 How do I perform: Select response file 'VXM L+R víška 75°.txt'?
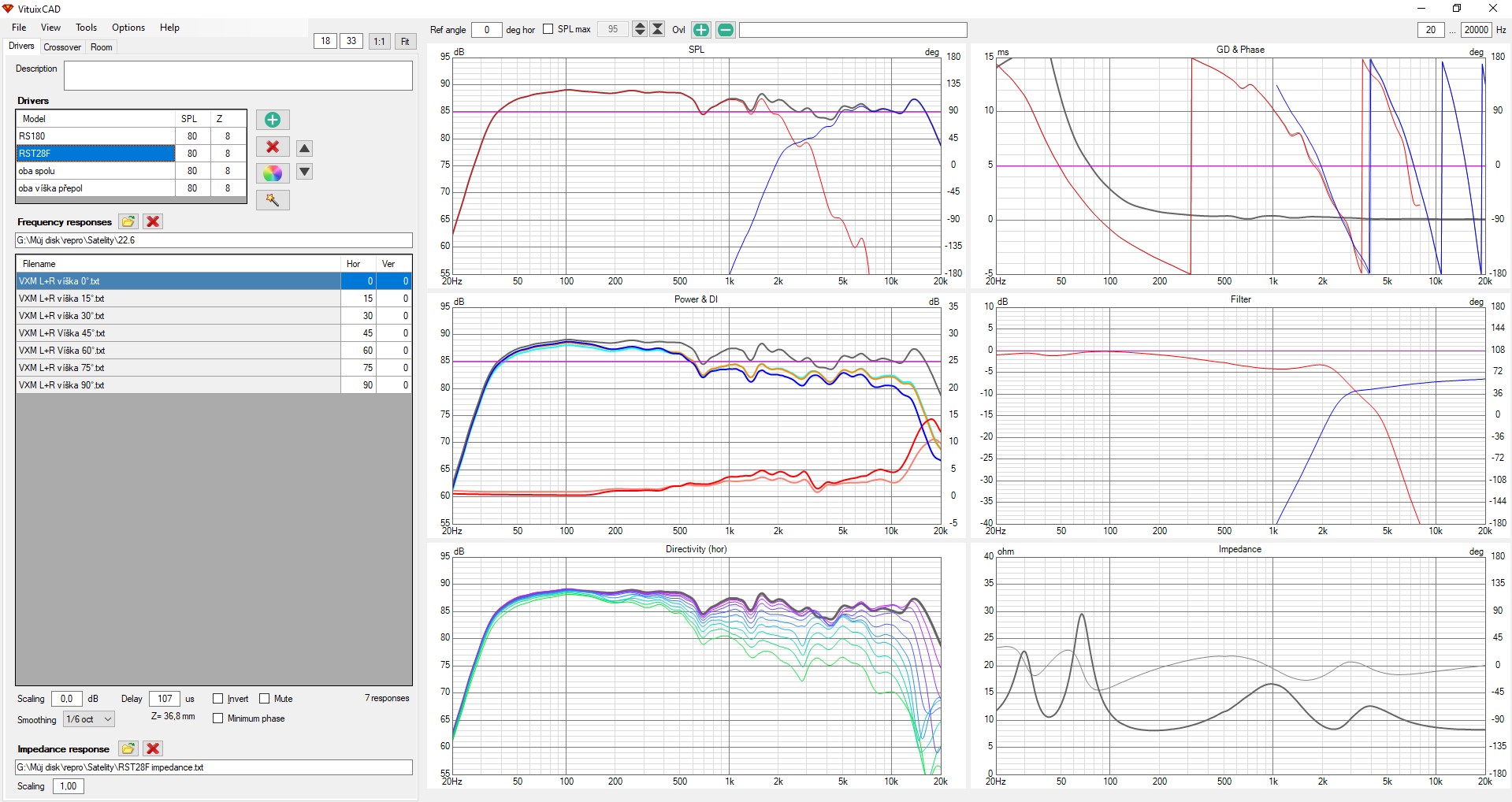[x=214, y=368]
